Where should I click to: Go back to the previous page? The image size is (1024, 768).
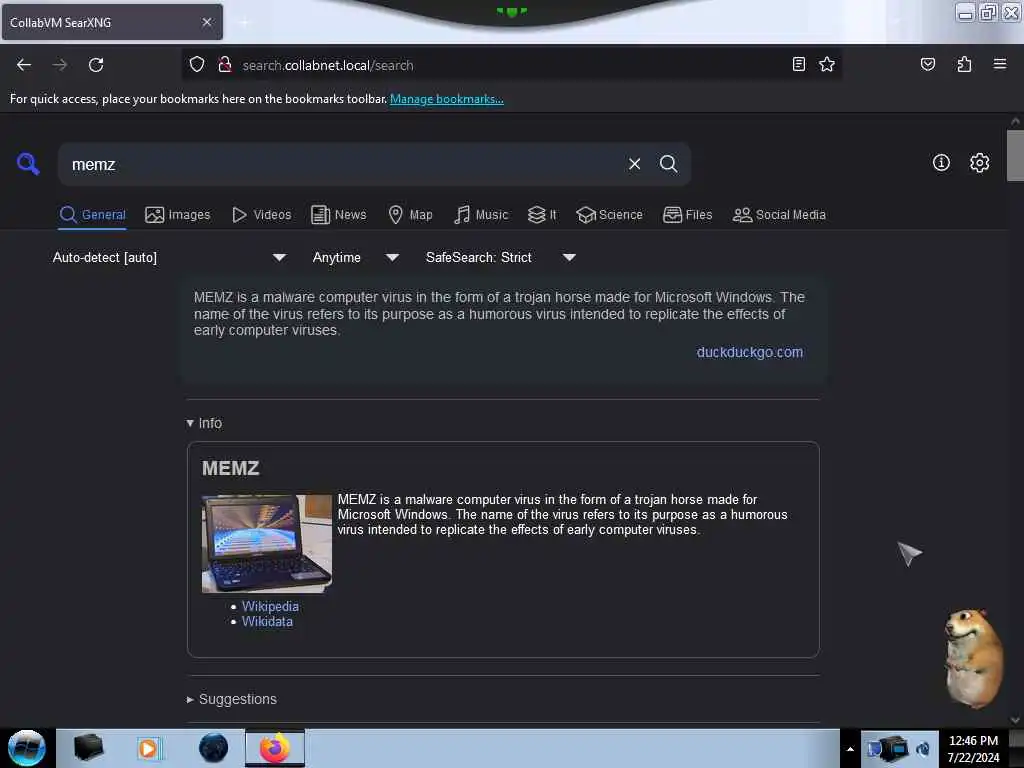tap(24, 65)
